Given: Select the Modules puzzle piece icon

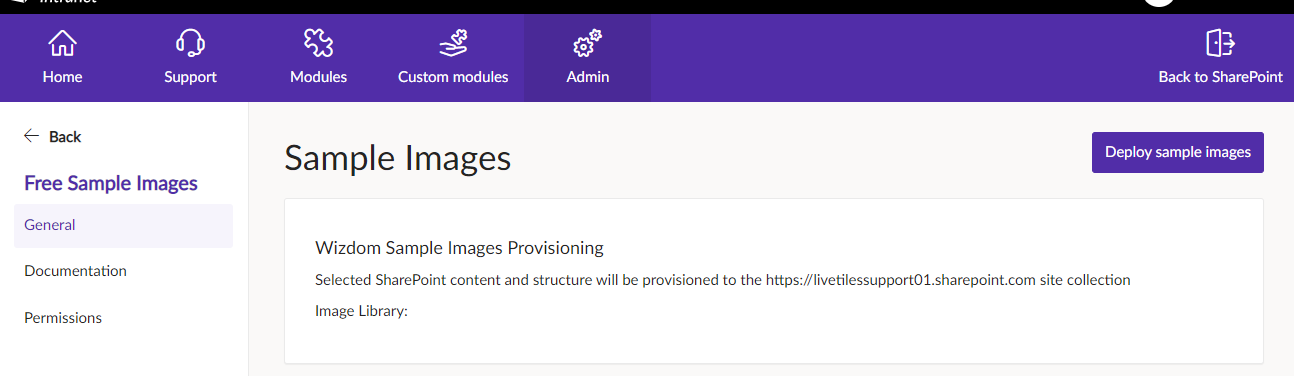Looking at the screenshot, I should pos(318,43).
